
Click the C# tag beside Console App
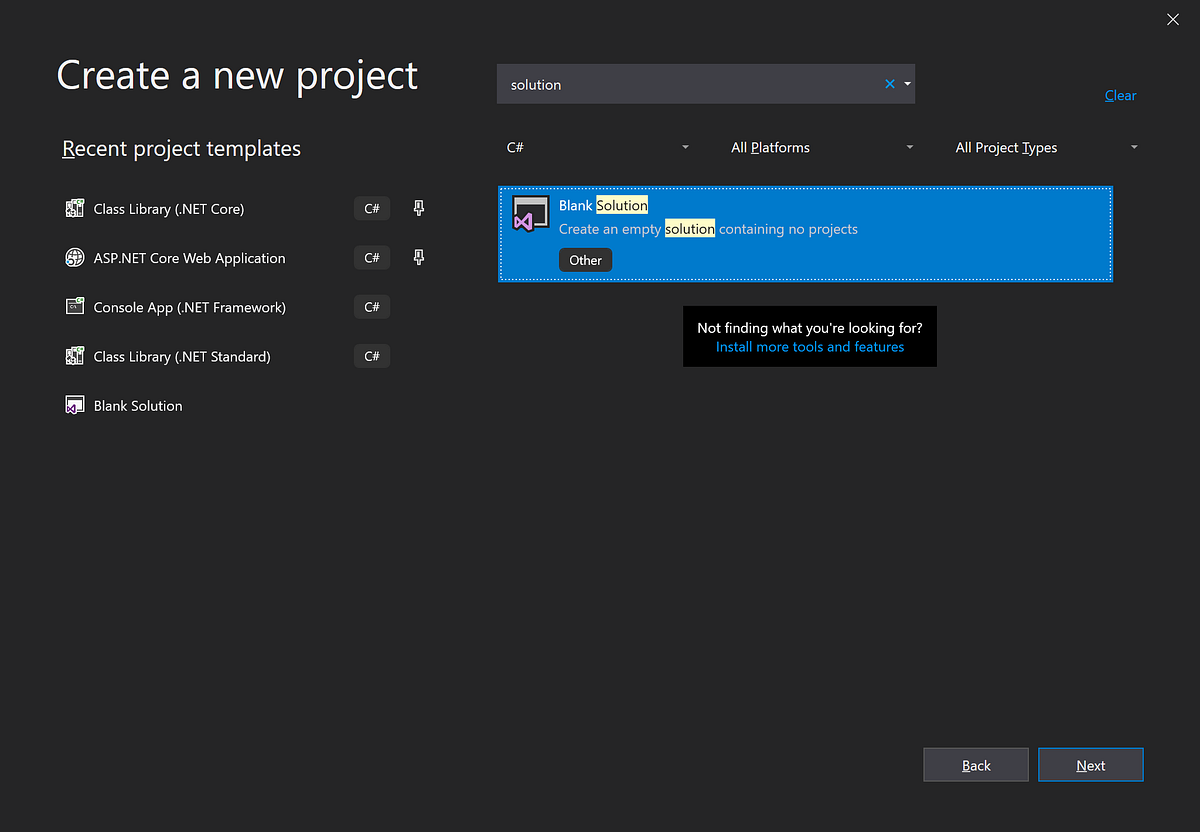371,306
